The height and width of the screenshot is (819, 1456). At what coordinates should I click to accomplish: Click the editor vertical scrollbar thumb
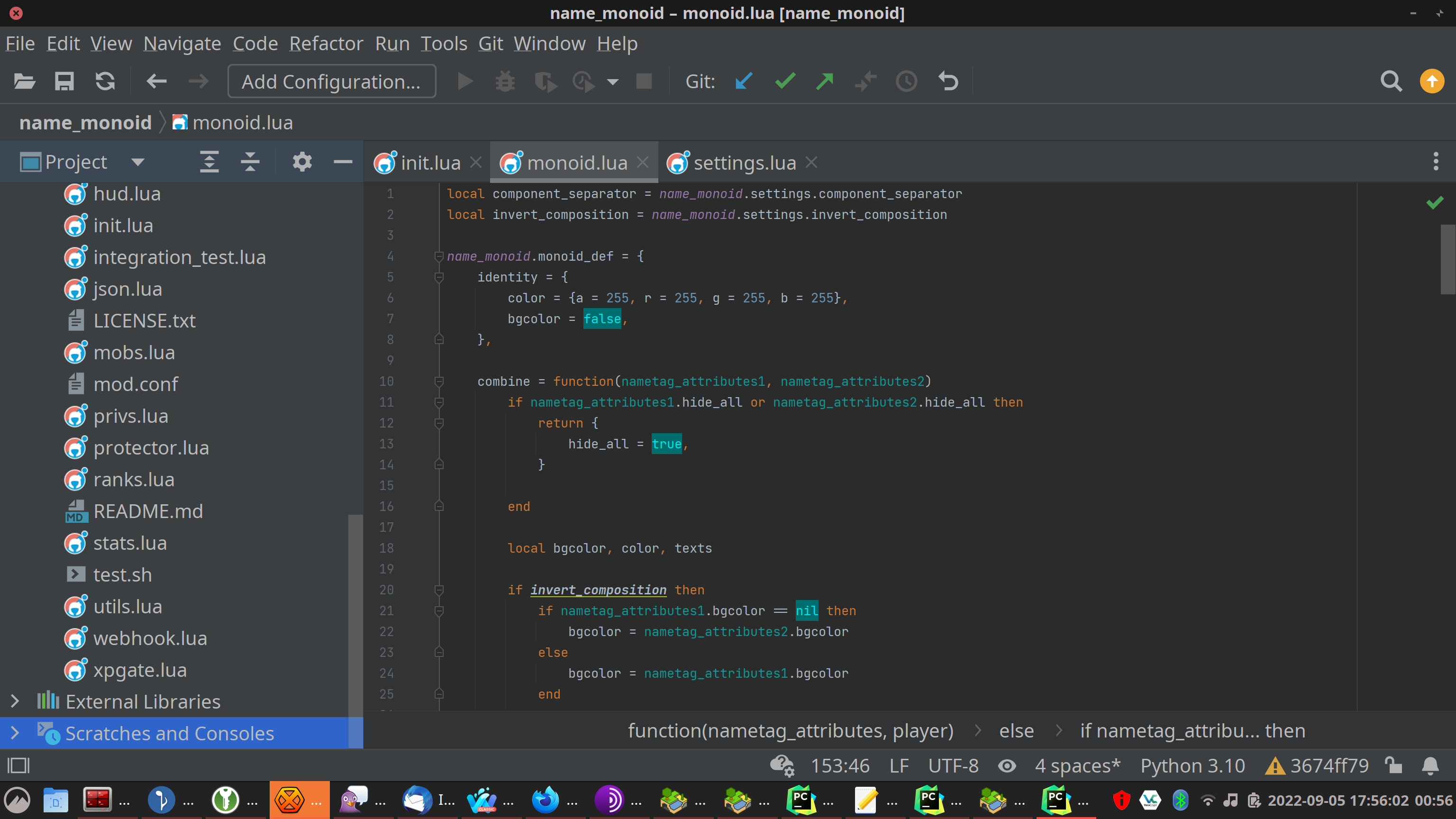[1447, 259]
